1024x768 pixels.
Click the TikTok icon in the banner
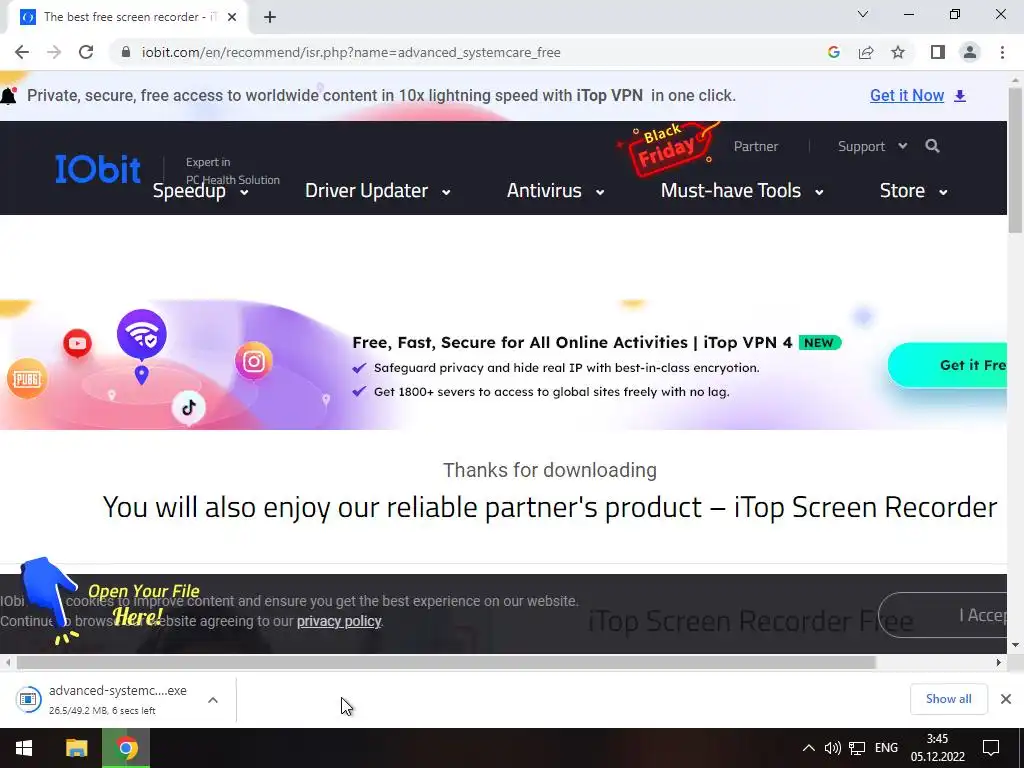coord(189,408)
